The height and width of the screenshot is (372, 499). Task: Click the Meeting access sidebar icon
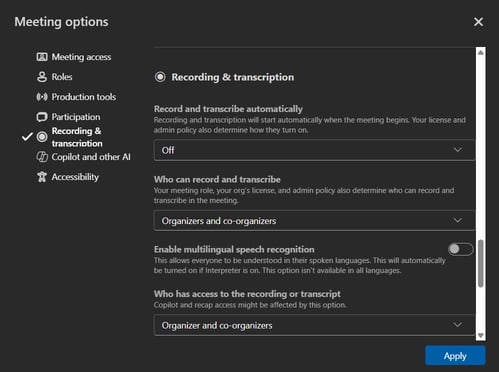click(42, 57)
